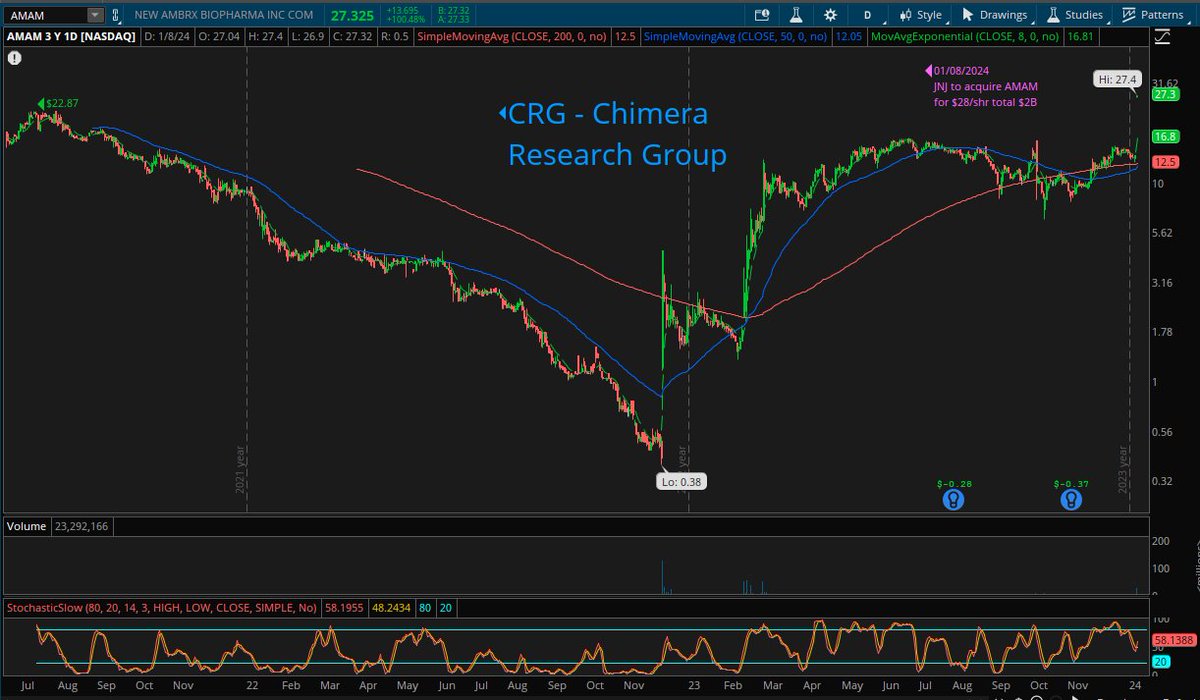Click the stochastic 48.2434 value
Image resolution: width=1200 pixels, height=700 pixels.
click(x=393, y=607)
